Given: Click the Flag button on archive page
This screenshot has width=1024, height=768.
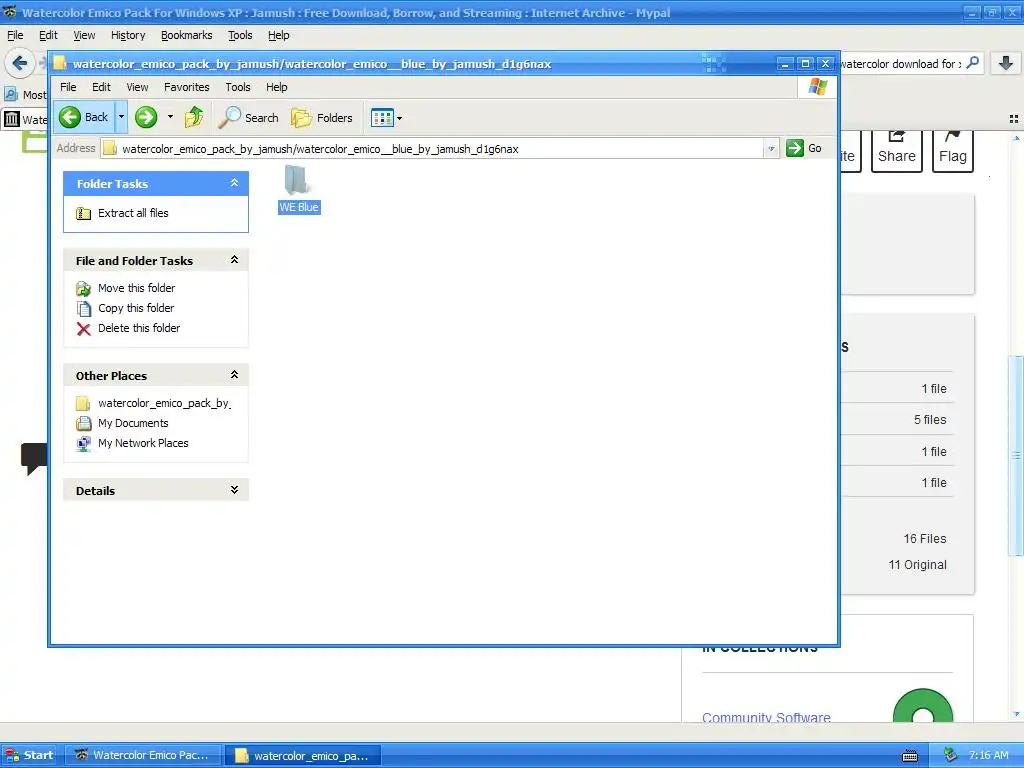Looking at the screenshot, I should pos(953,150).
